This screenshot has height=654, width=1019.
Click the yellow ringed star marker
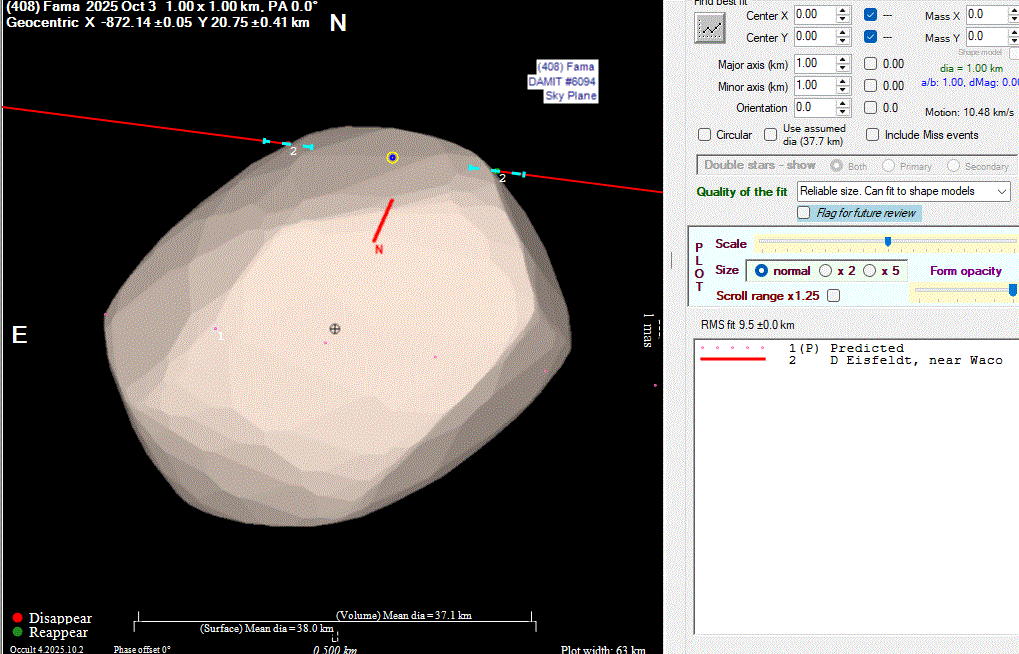coord(393,157)
